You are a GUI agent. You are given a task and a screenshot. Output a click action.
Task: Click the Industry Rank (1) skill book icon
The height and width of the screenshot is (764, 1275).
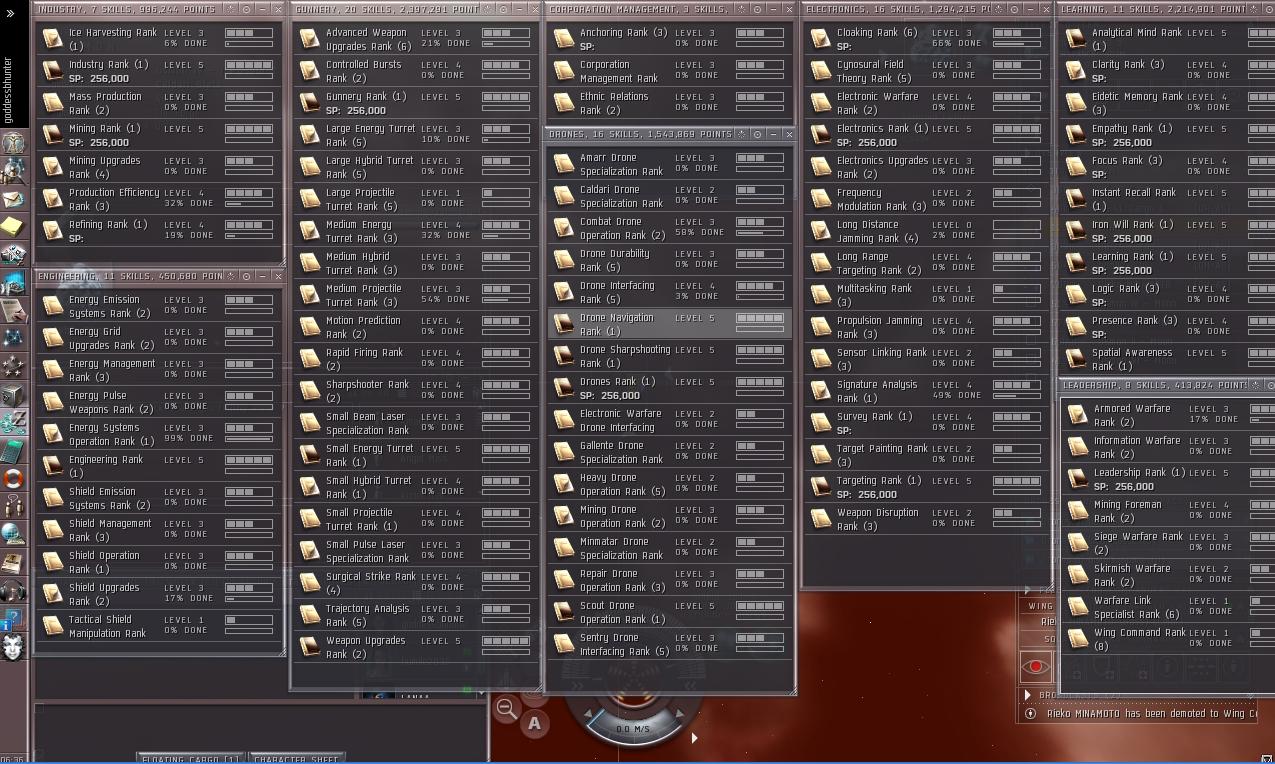coord(52,71)
